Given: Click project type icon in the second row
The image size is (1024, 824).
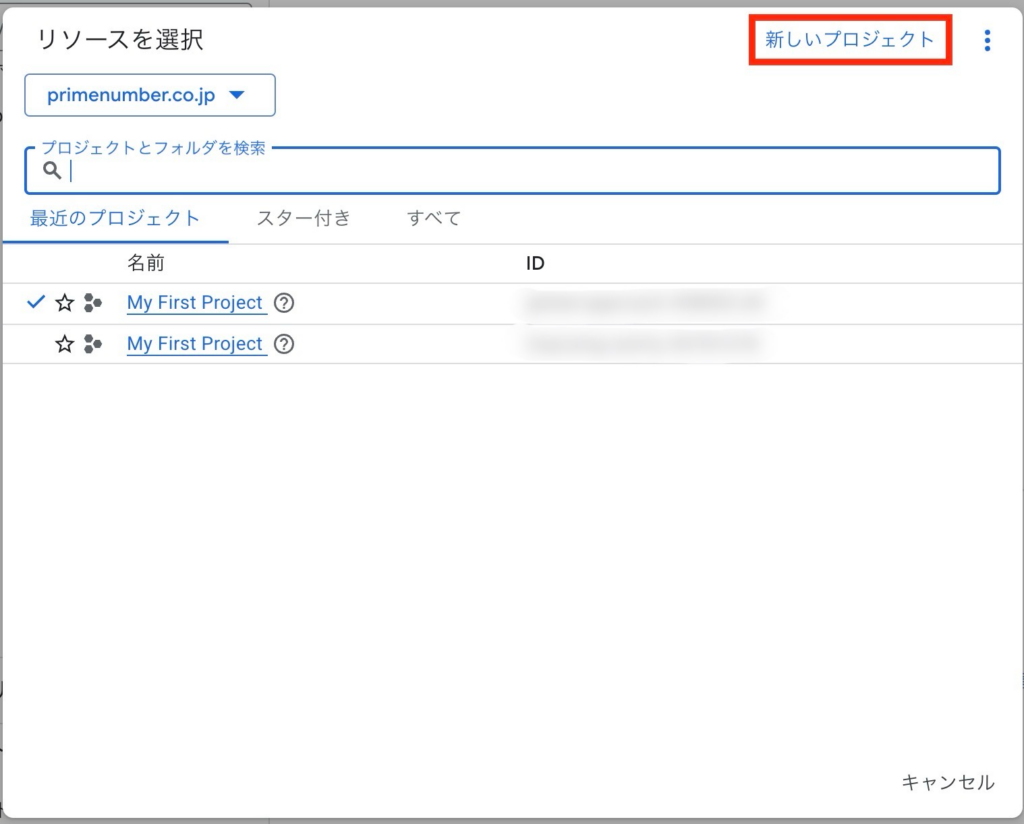Looking at the screenshot, I should coord(93,344).
